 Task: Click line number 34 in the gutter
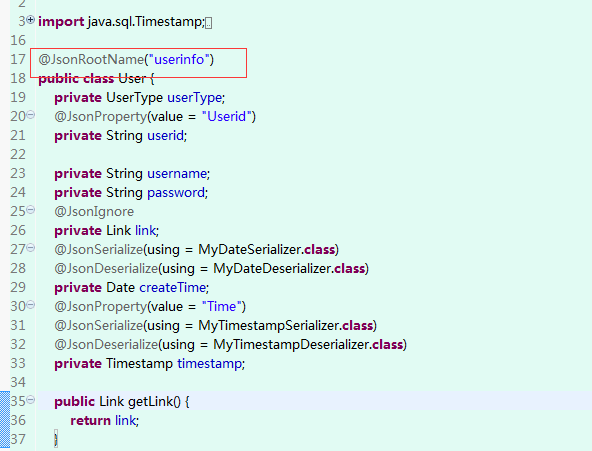pos(18,382)
